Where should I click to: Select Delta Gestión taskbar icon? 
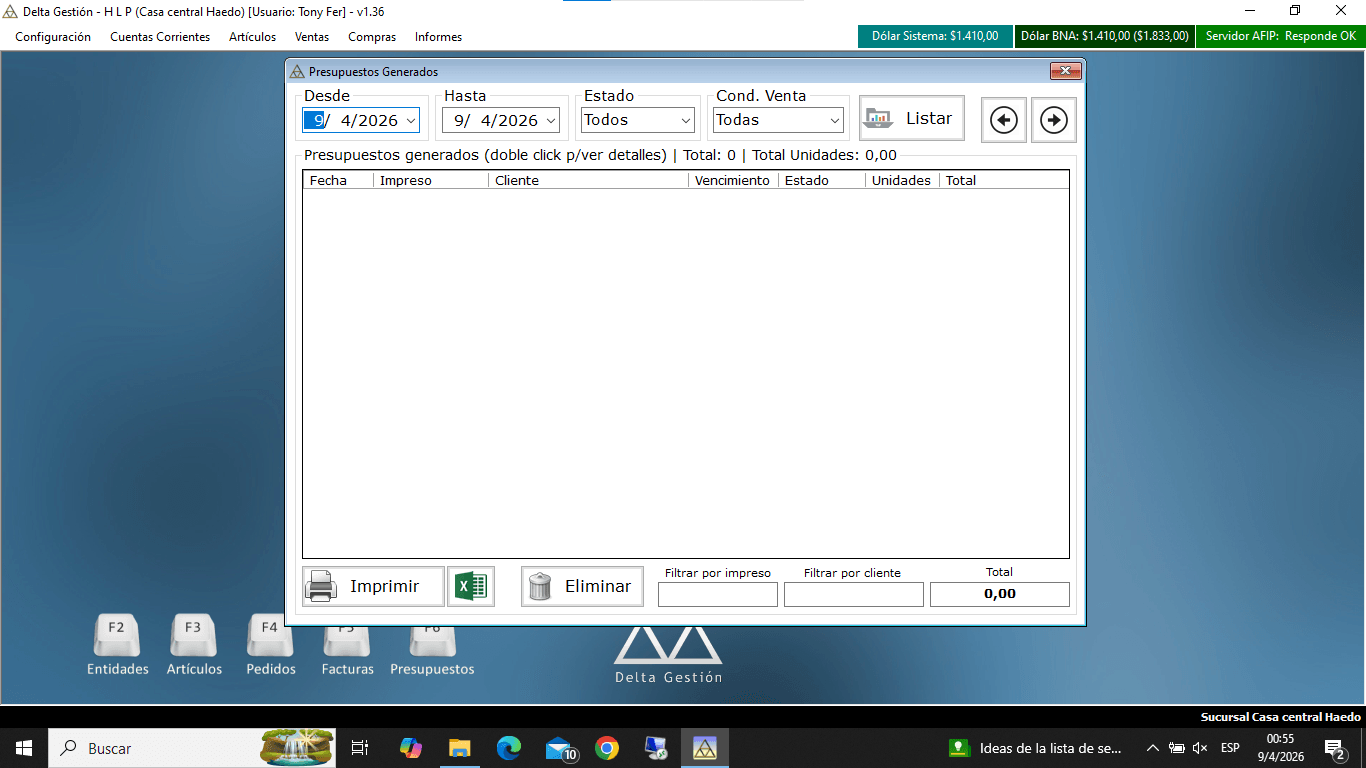[705, 748]
